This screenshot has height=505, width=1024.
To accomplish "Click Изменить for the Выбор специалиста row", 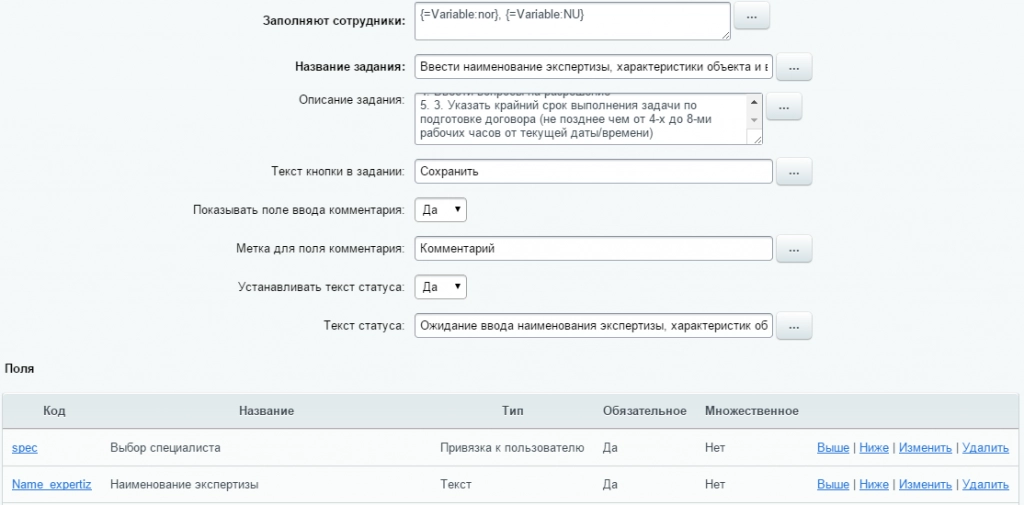I will pyautogui.click(x=925, y=448).
